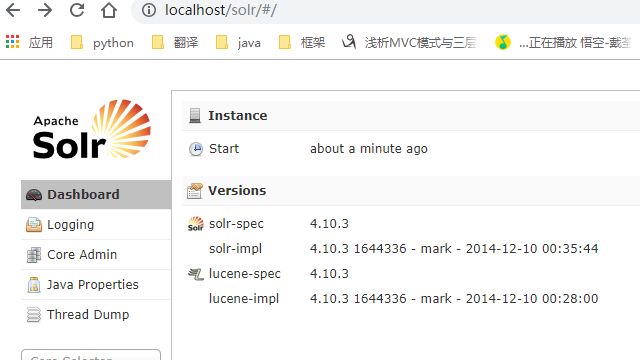Click the solr-impl label
The width and height of the screenshot is (640, 360).
[x=236, y=249]
